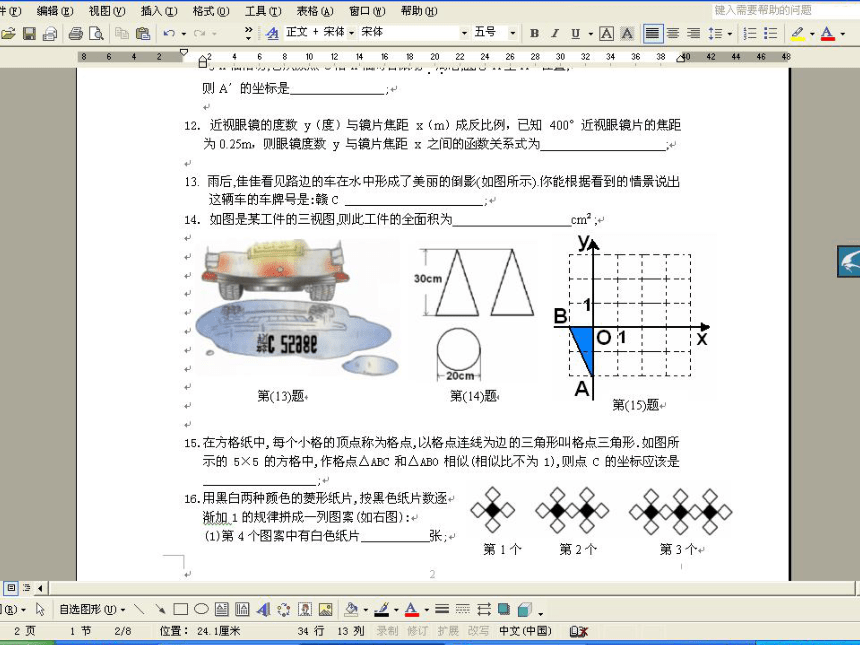
Task: Open the 编辑(E) menu
Action: (55, 11)
